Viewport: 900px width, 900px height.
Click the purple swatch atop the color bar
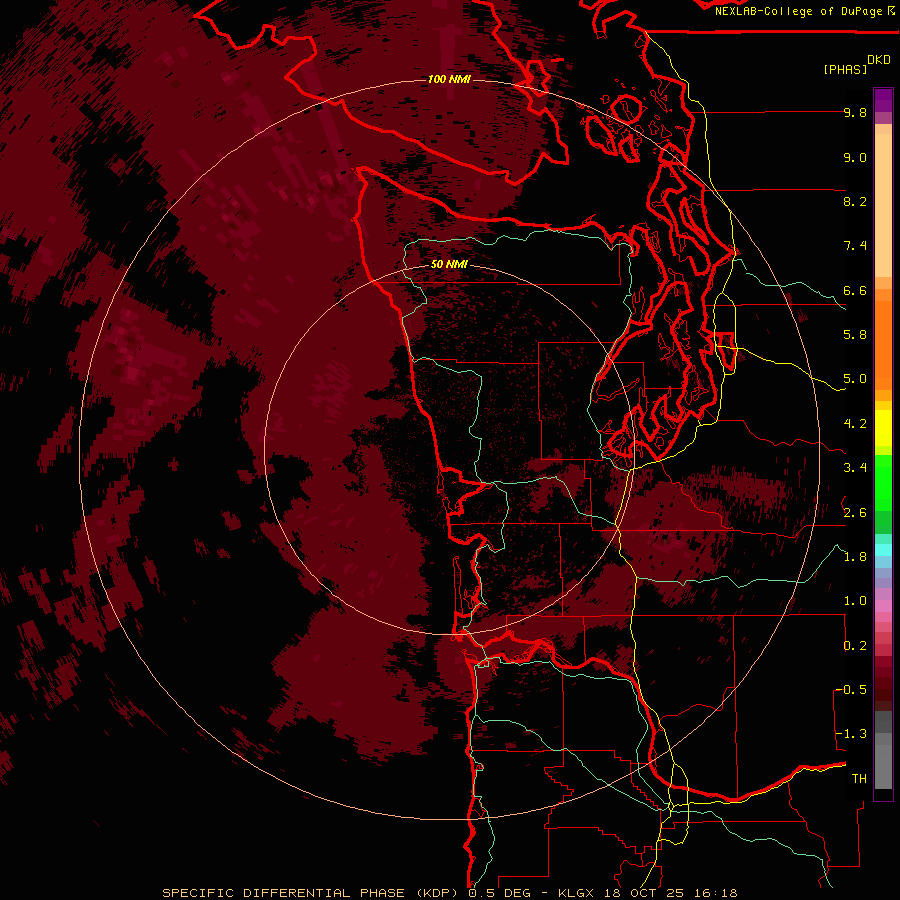click(x=883, y=100)
